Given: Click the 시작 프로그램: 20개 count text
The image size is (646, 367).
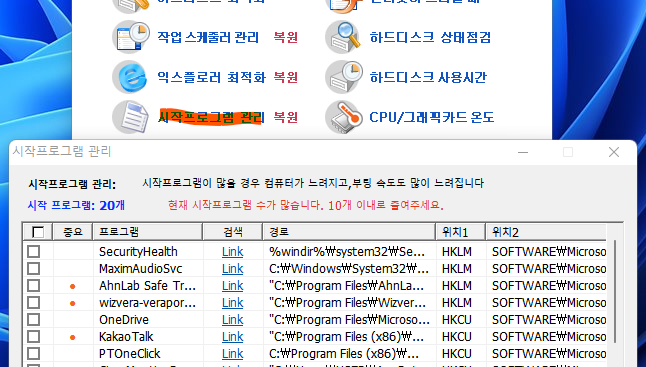Looking at the screenshot, I should pyautogui.click(x=76, y=205).
